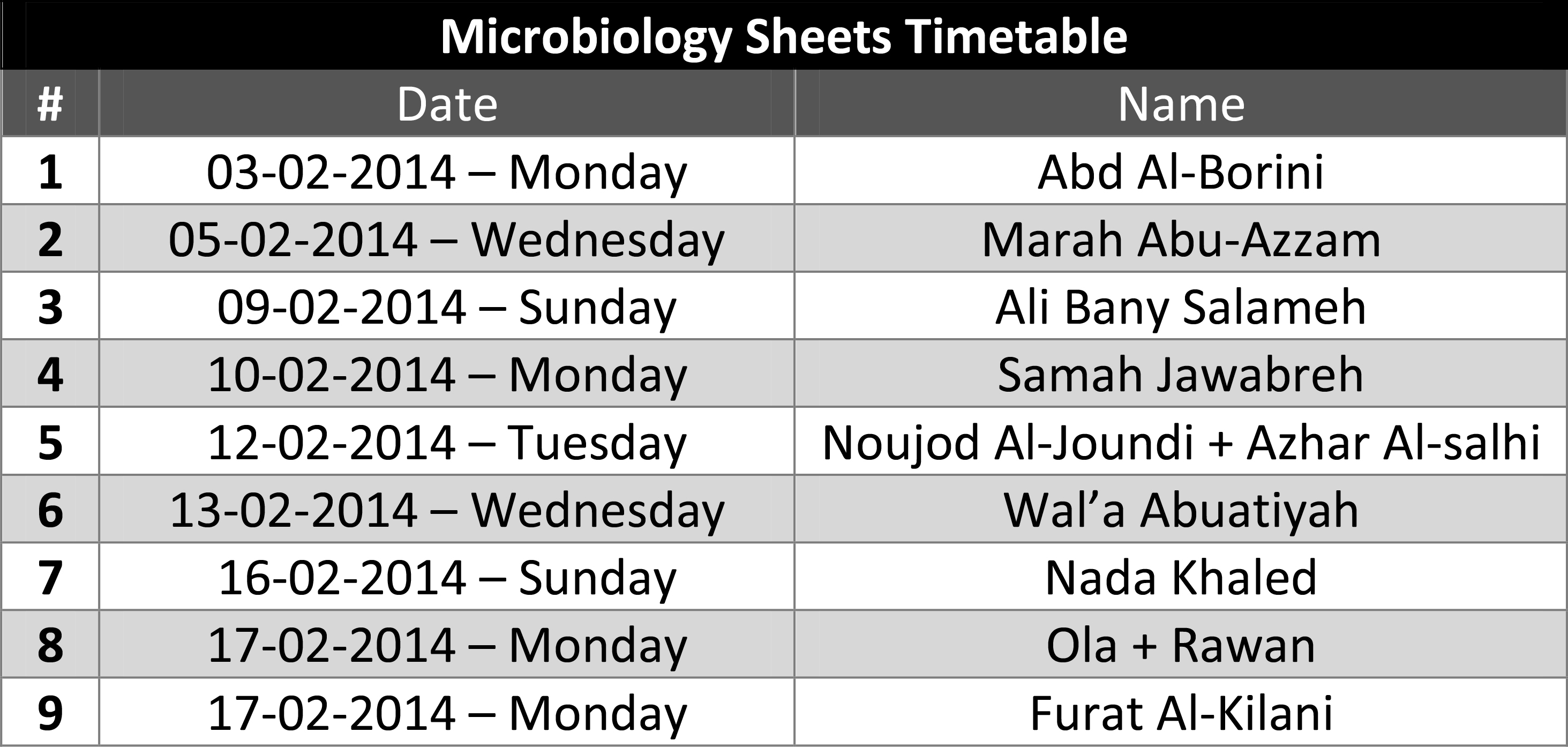The image size is (1568, 747).
Task: Select the 03-02-2014 Monday date cell
Action: (447, 171)
